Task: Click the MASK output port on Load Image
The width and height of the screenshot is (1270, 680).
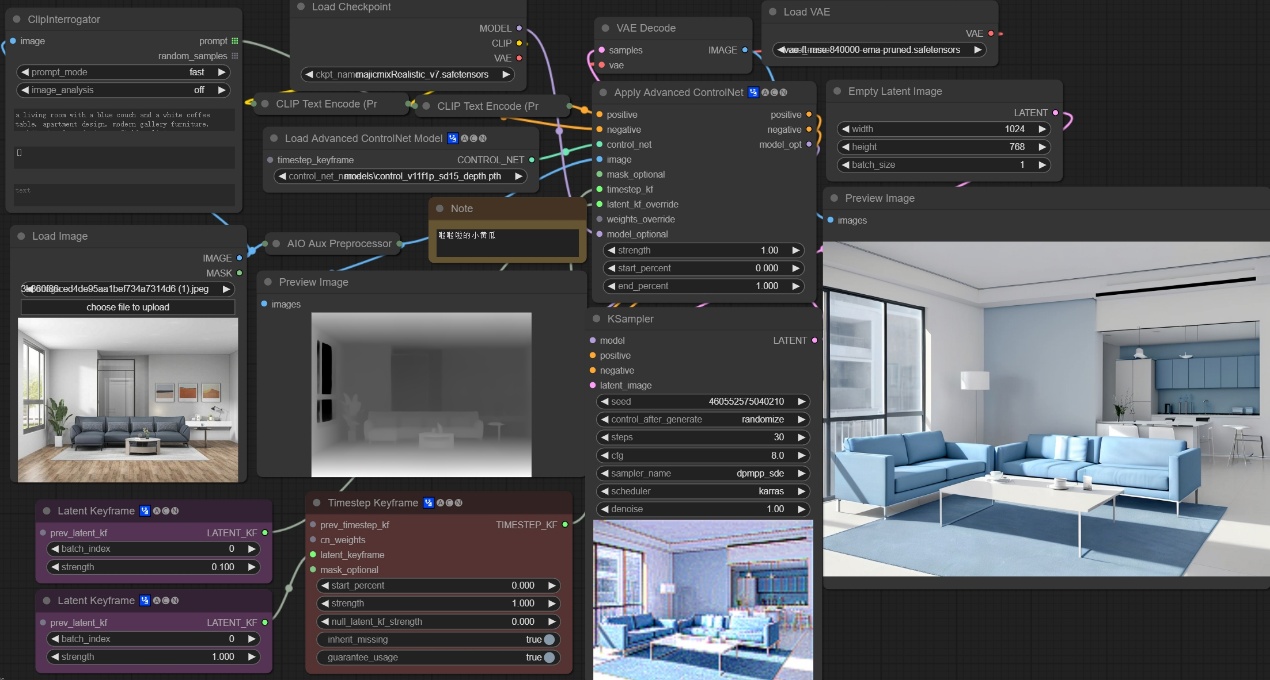Action: 239,273
